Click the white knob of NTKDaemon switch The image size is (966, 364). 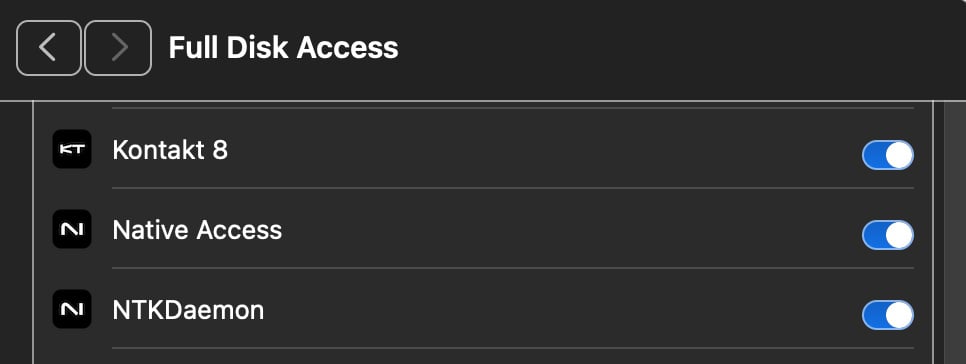(899, 315)
